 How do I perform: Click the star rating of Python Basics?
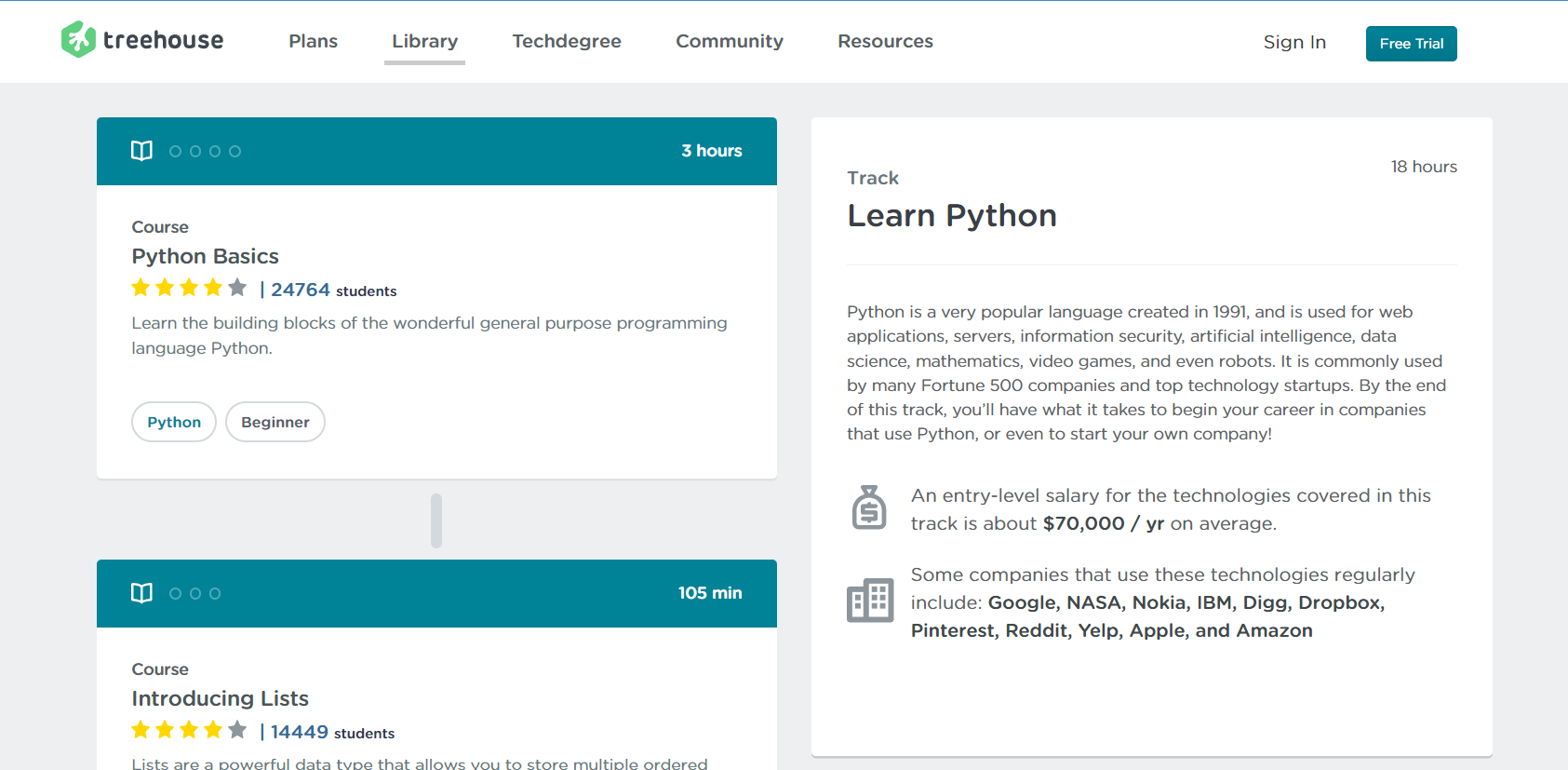pos(189,288)
